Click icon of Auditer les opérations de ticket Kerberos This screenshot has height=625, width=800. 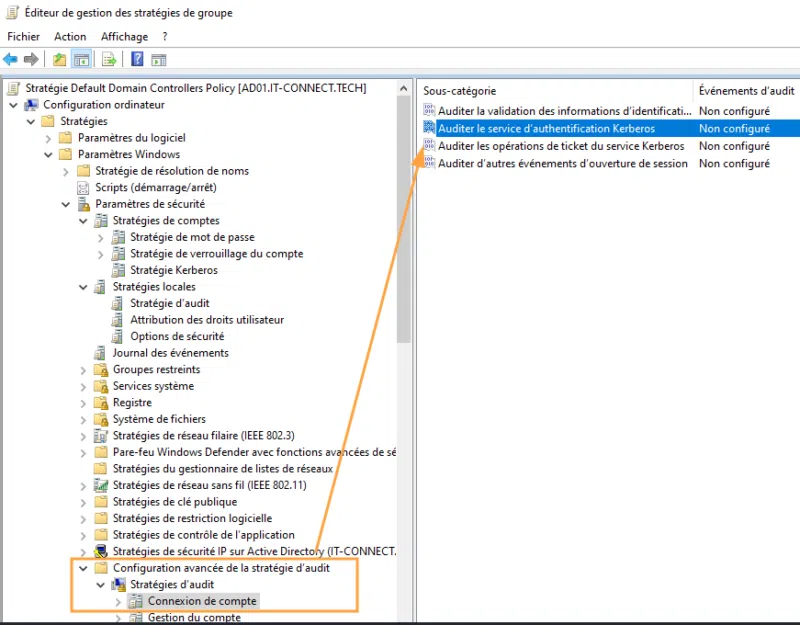pyautogui.click(x=429, y=145)
